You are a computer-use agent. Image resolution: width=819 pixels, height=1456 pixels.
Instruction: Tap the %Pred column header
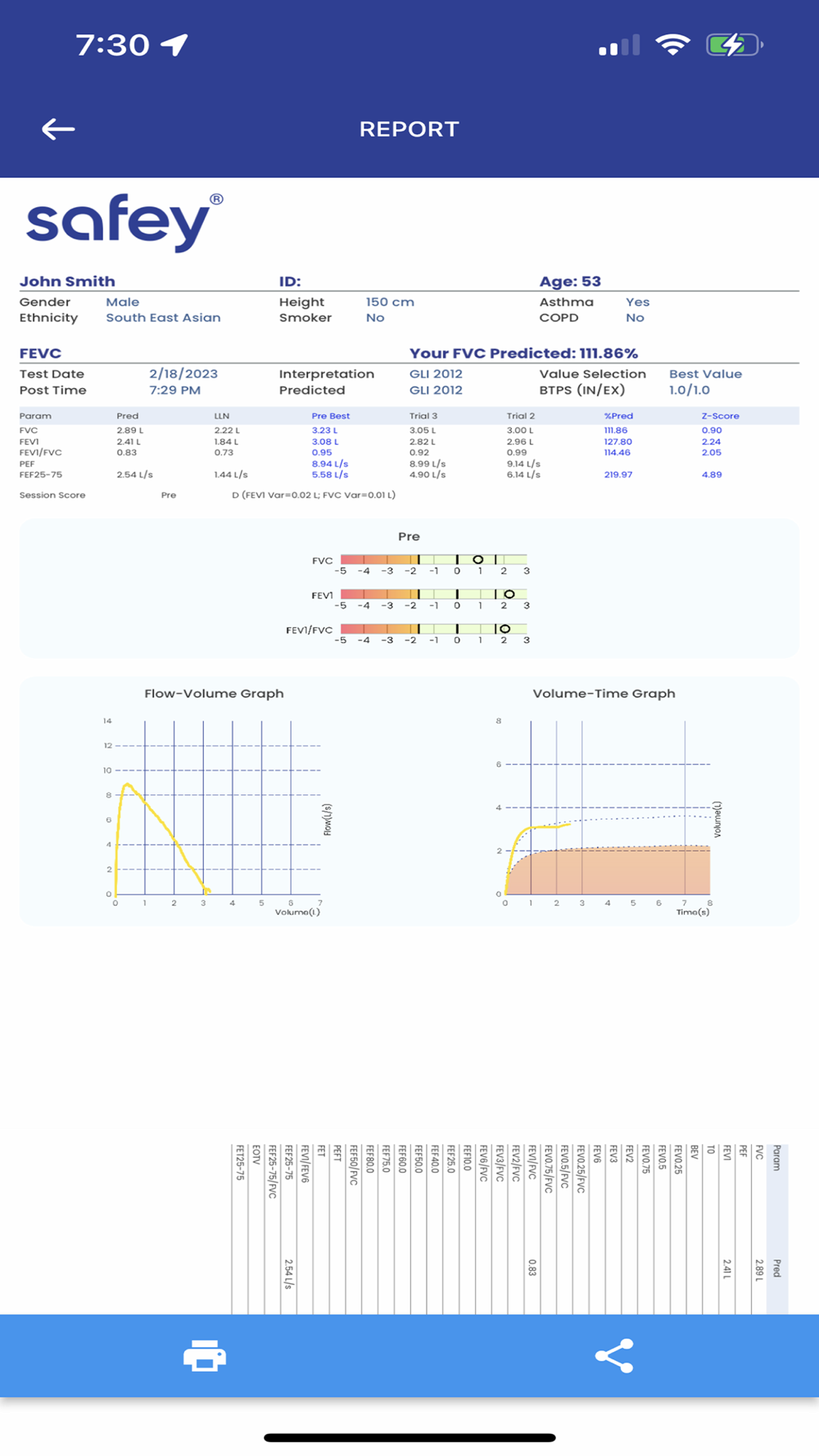(618, 416)
